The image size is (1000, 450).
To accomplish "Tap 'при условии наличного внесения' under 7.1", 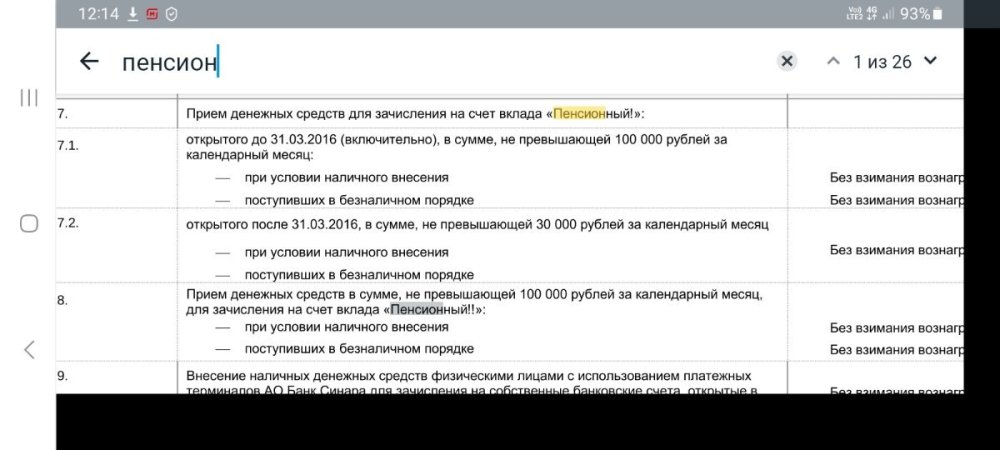I will 346,178.
